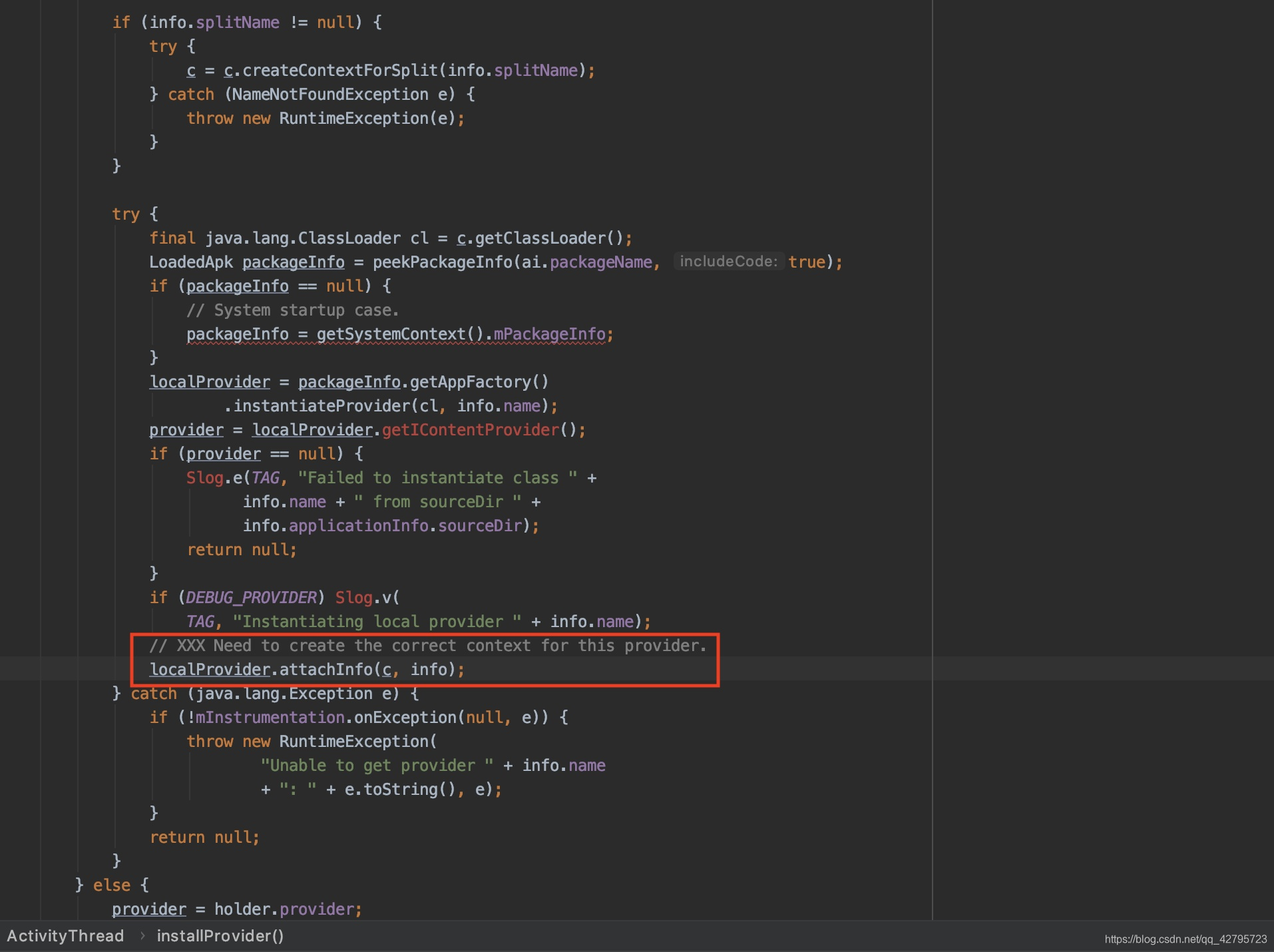Screen dimensions: 1274x952
Task: Click java.lang.Exception in catch clause
Action: 284,694
